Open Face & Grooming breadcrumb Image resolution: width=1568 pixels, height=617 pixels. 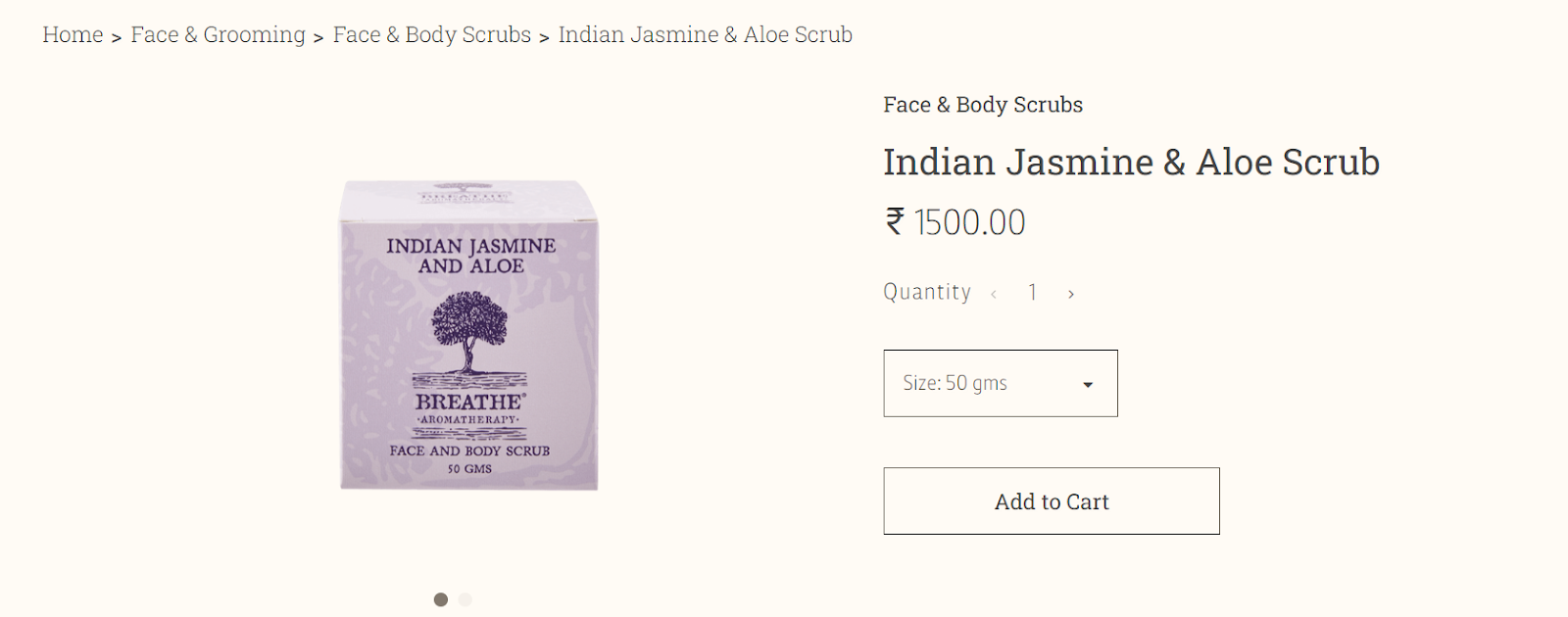pyautogui.click(x=218, y=35)
